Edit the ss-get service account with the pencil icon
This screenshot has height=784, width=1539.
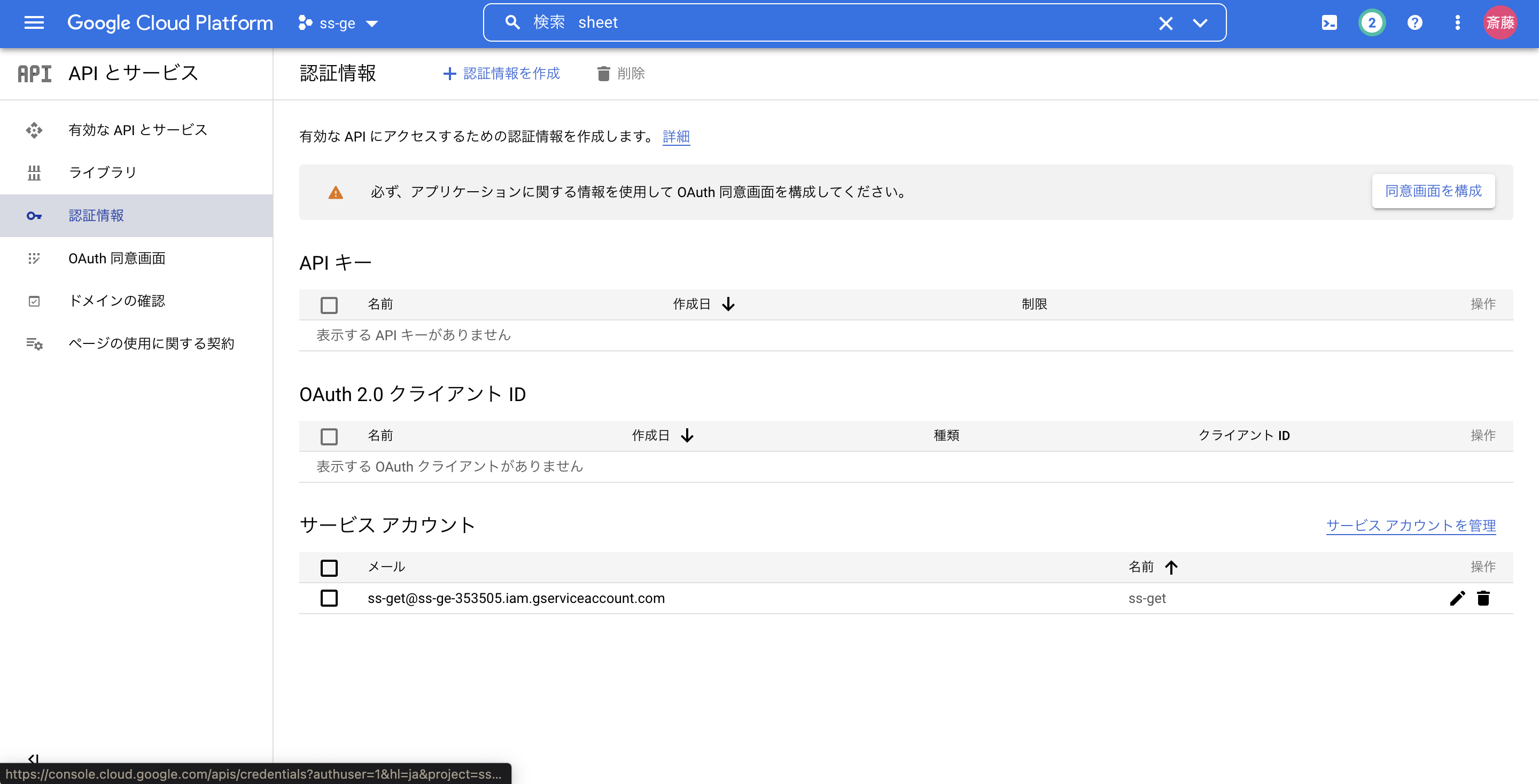1458,598
